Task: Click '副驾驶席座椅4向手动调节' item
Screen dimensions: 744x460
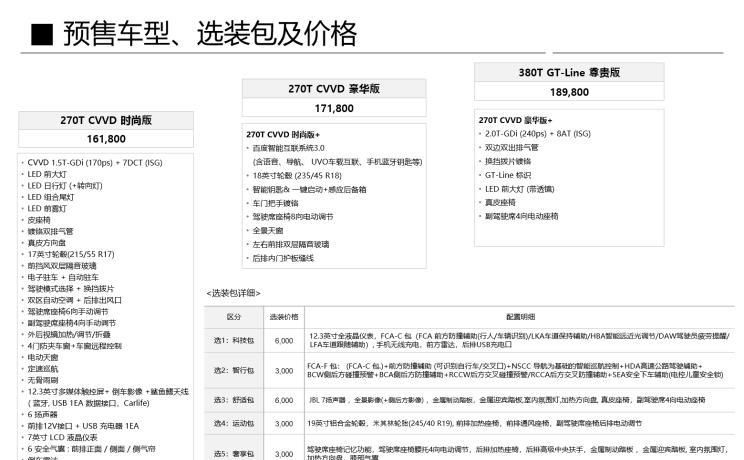Action: click(x=72, y=323)
